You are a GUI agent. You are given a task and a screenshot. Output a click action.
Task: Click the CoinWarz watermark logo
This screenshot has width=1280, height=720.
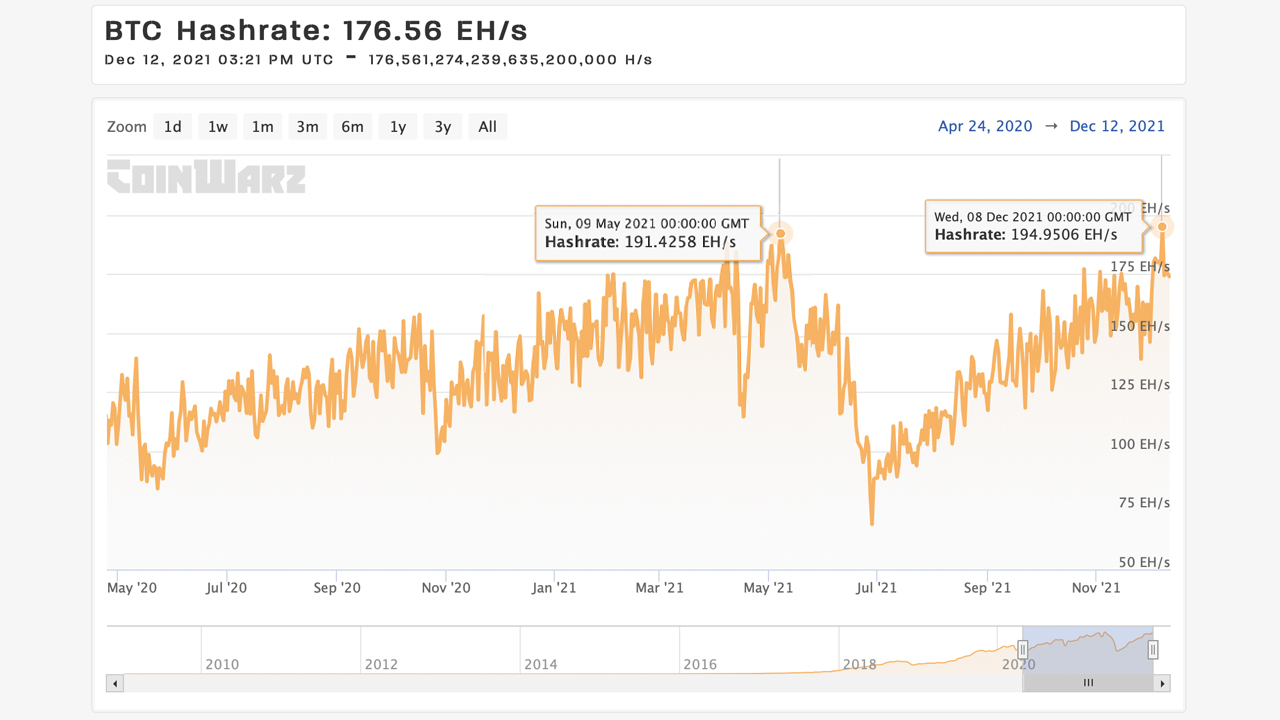[x=205, y=178]
